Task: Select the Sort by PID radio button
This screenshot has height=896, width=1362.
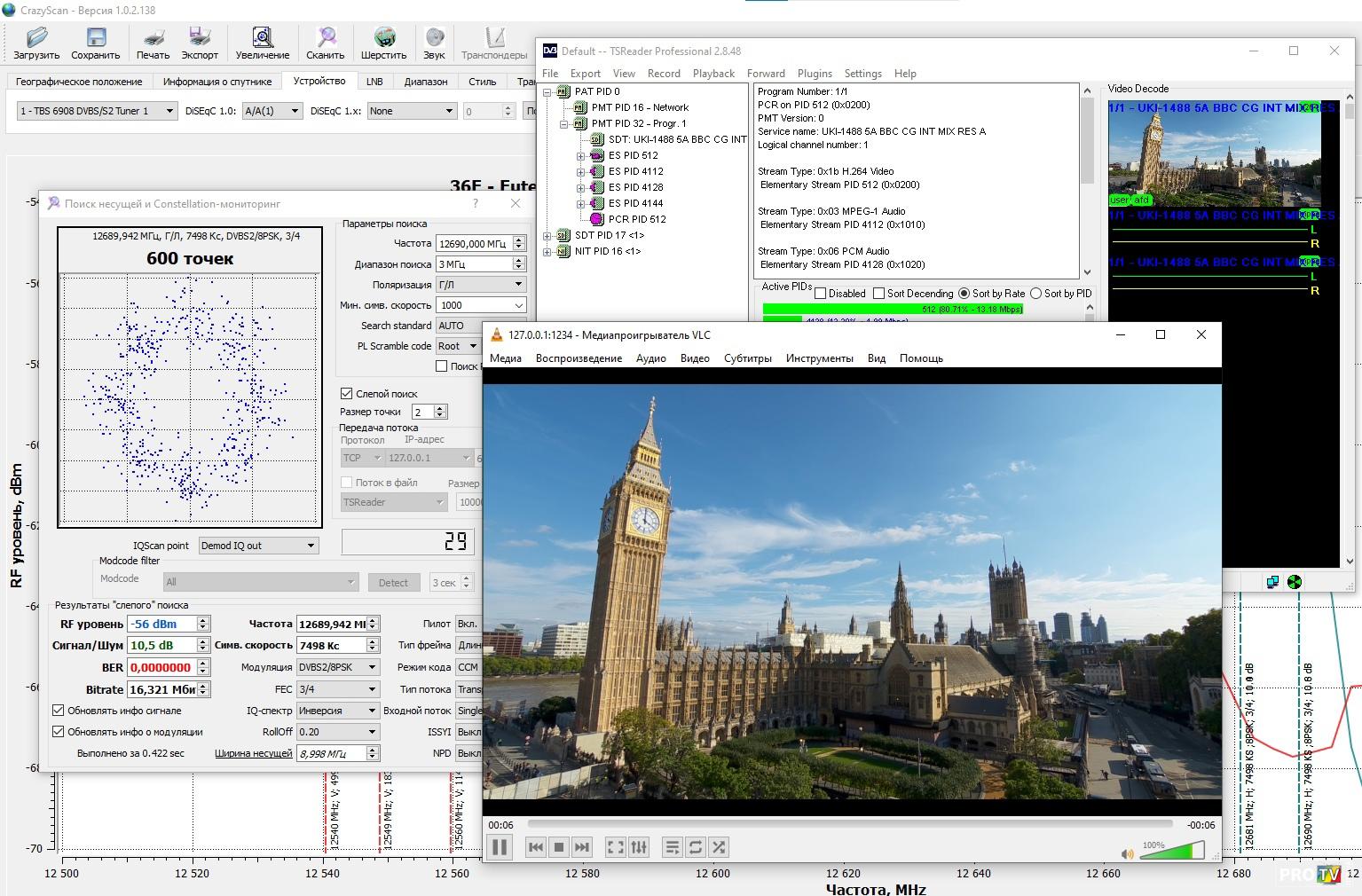Action: (x=1035, y=294)
